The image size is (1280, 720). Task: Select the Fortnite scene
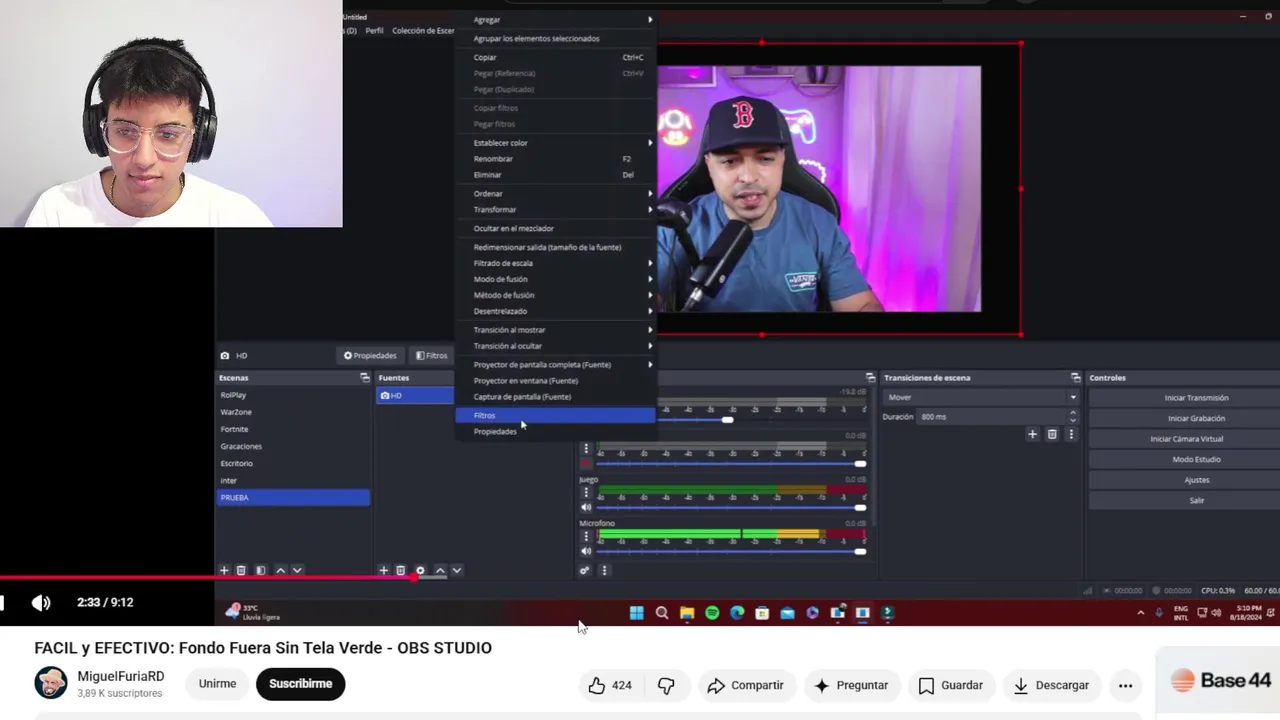click(294, 429)
